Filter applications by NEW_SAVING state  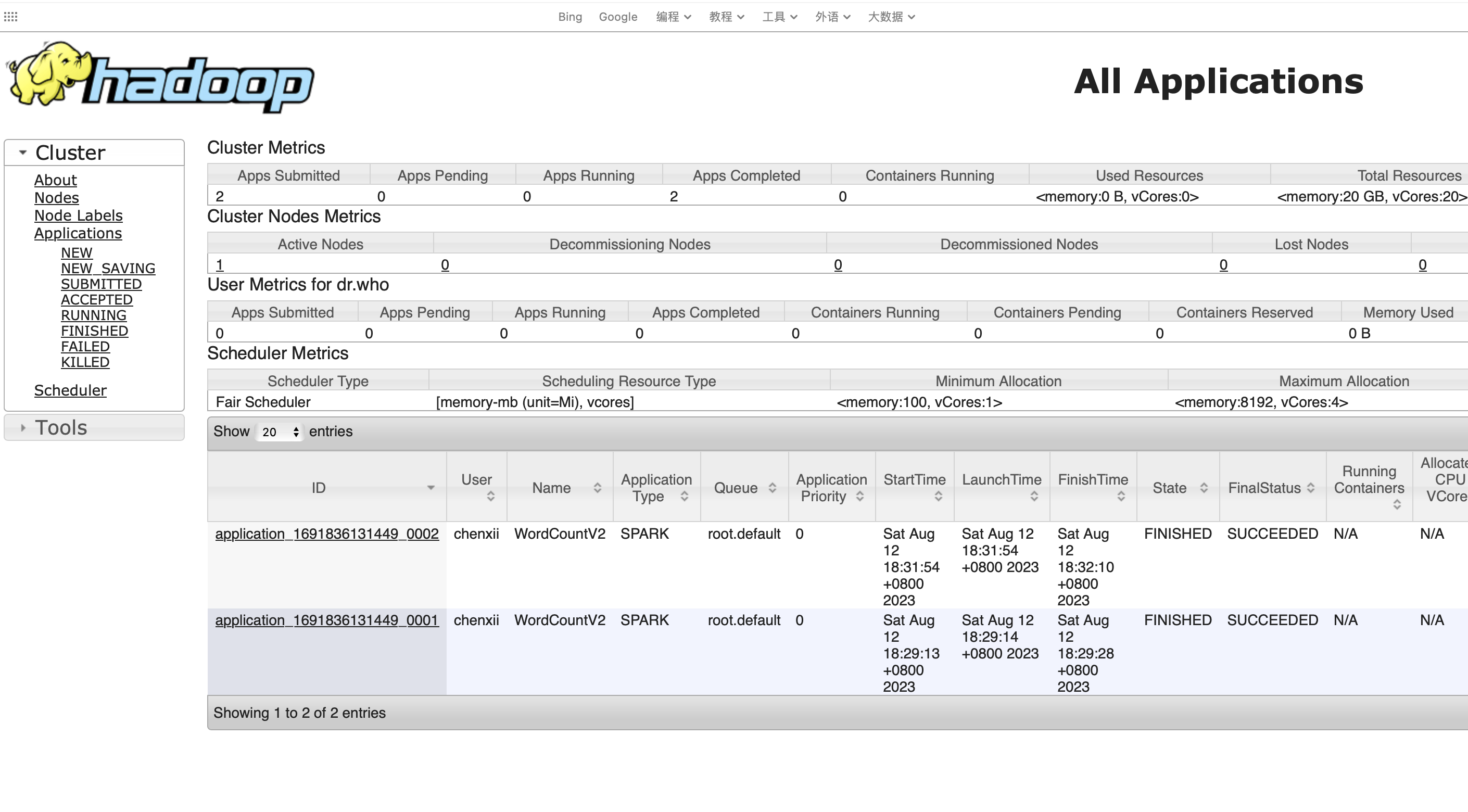108,269
